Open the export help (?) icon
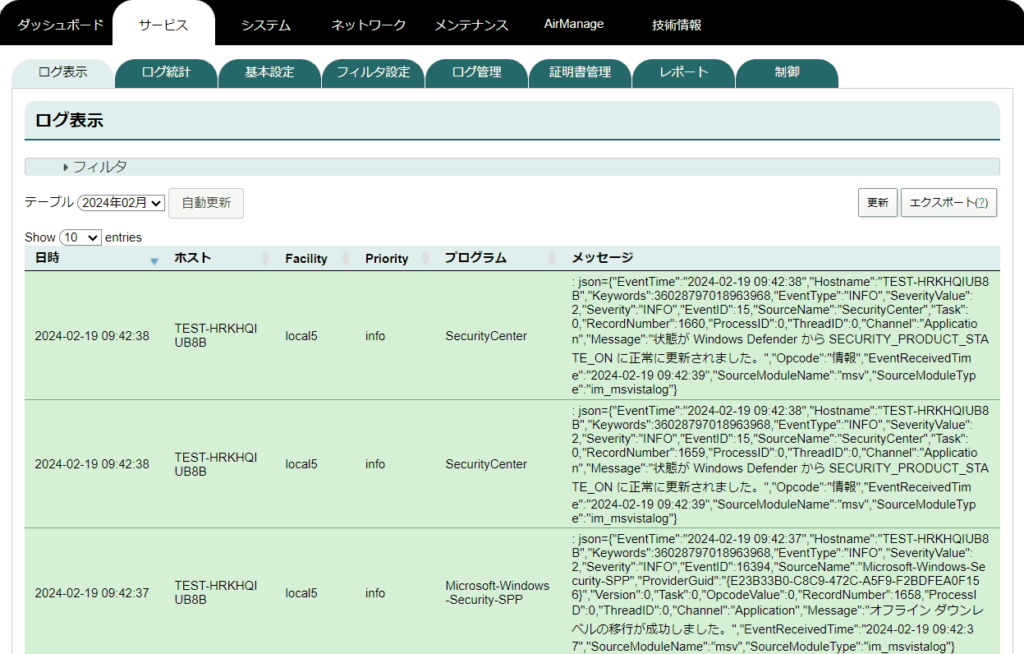 coord(984,202)
